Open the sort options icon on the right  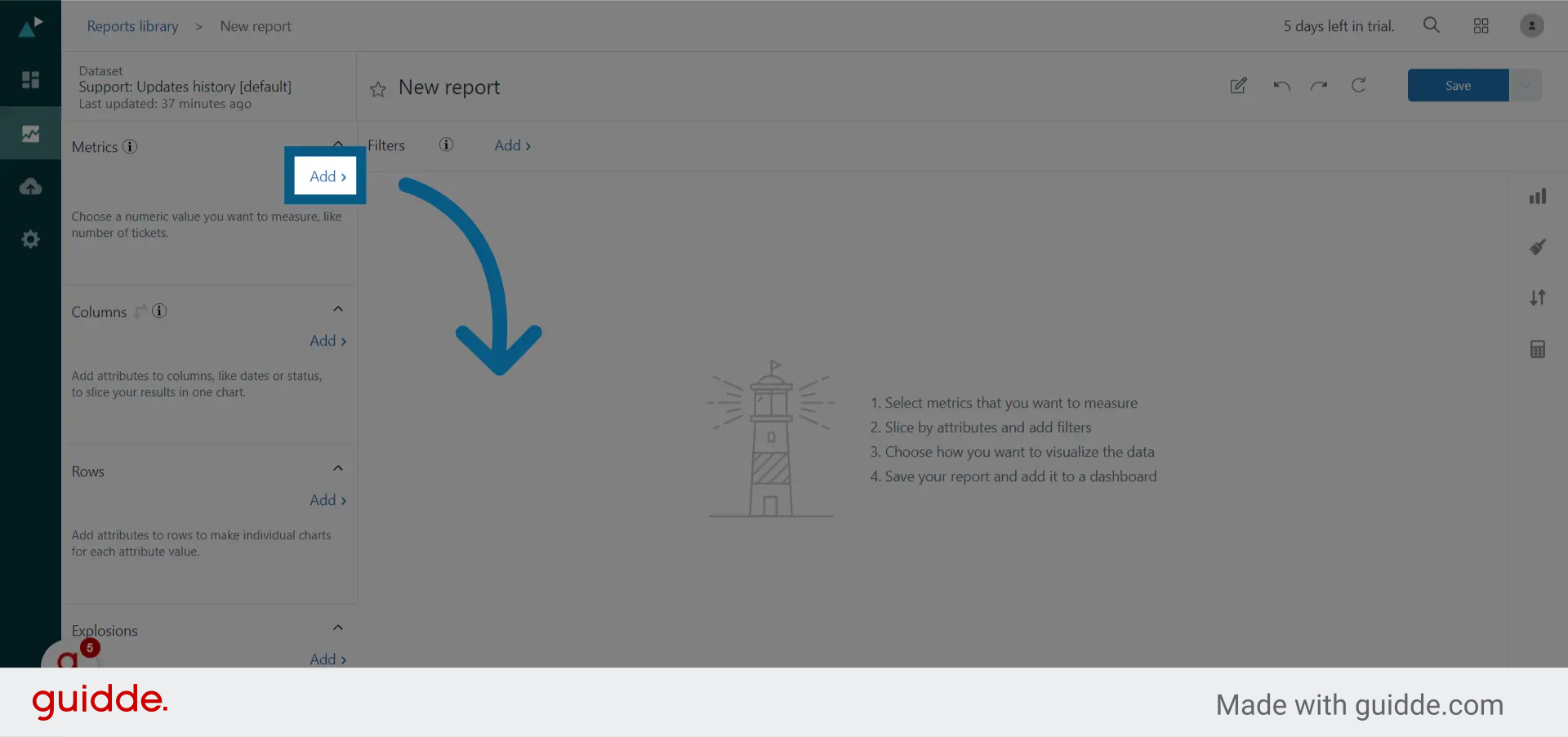1538,297
